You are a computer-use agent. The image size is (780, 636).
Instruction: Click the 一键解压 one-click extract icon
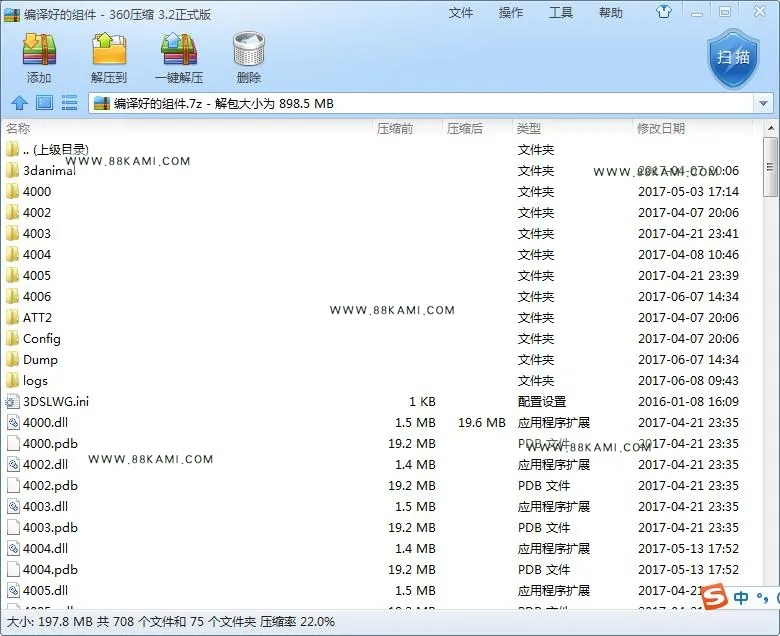179,50
